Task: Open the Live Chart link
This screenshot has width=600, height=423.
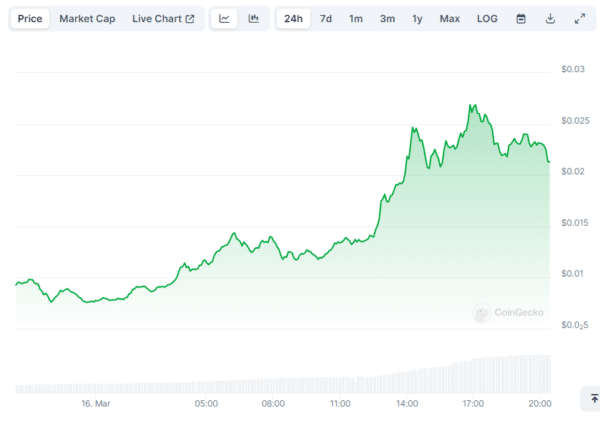Action: pyautogui.click(x=163, y=19)
